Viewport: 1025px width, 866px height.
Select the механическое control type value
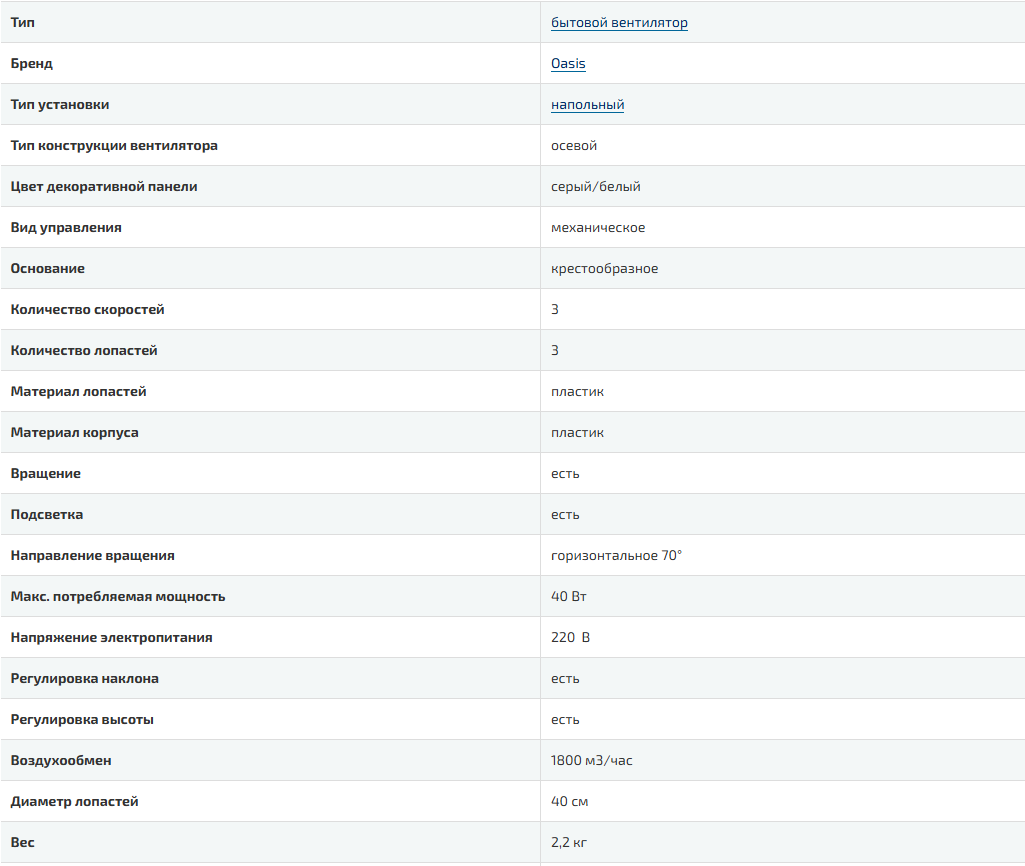pyautogui.click(x=598, y=227)
